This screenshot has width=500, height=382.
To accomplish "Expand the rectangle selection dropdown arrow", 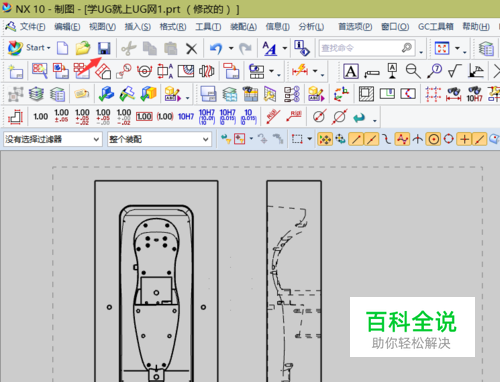I will [310, 139].
